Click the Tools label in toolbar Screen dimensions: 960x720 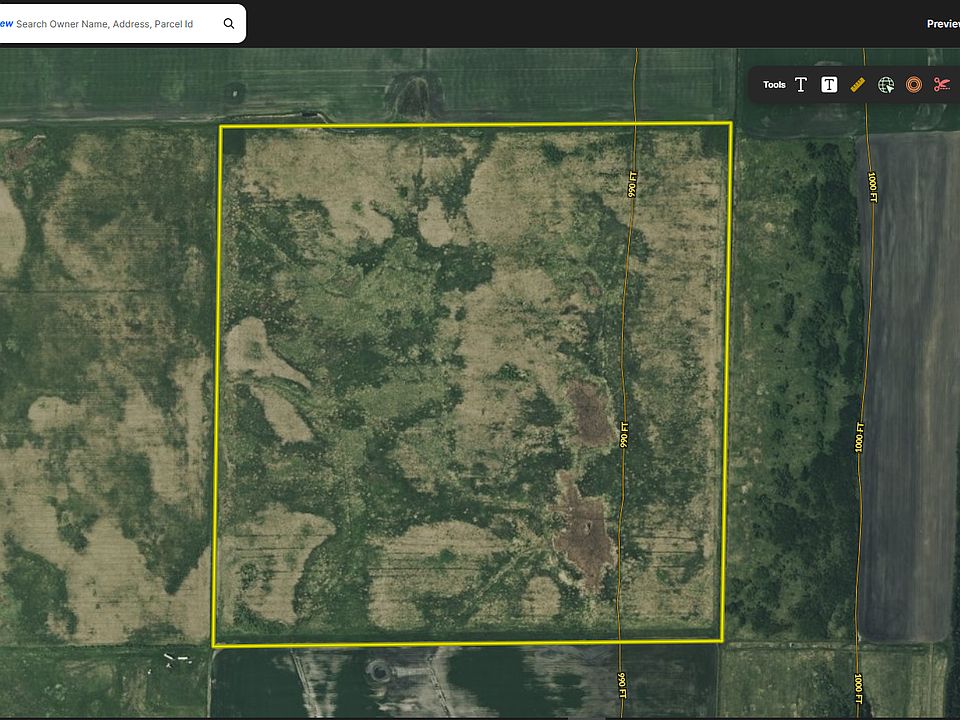774,84
